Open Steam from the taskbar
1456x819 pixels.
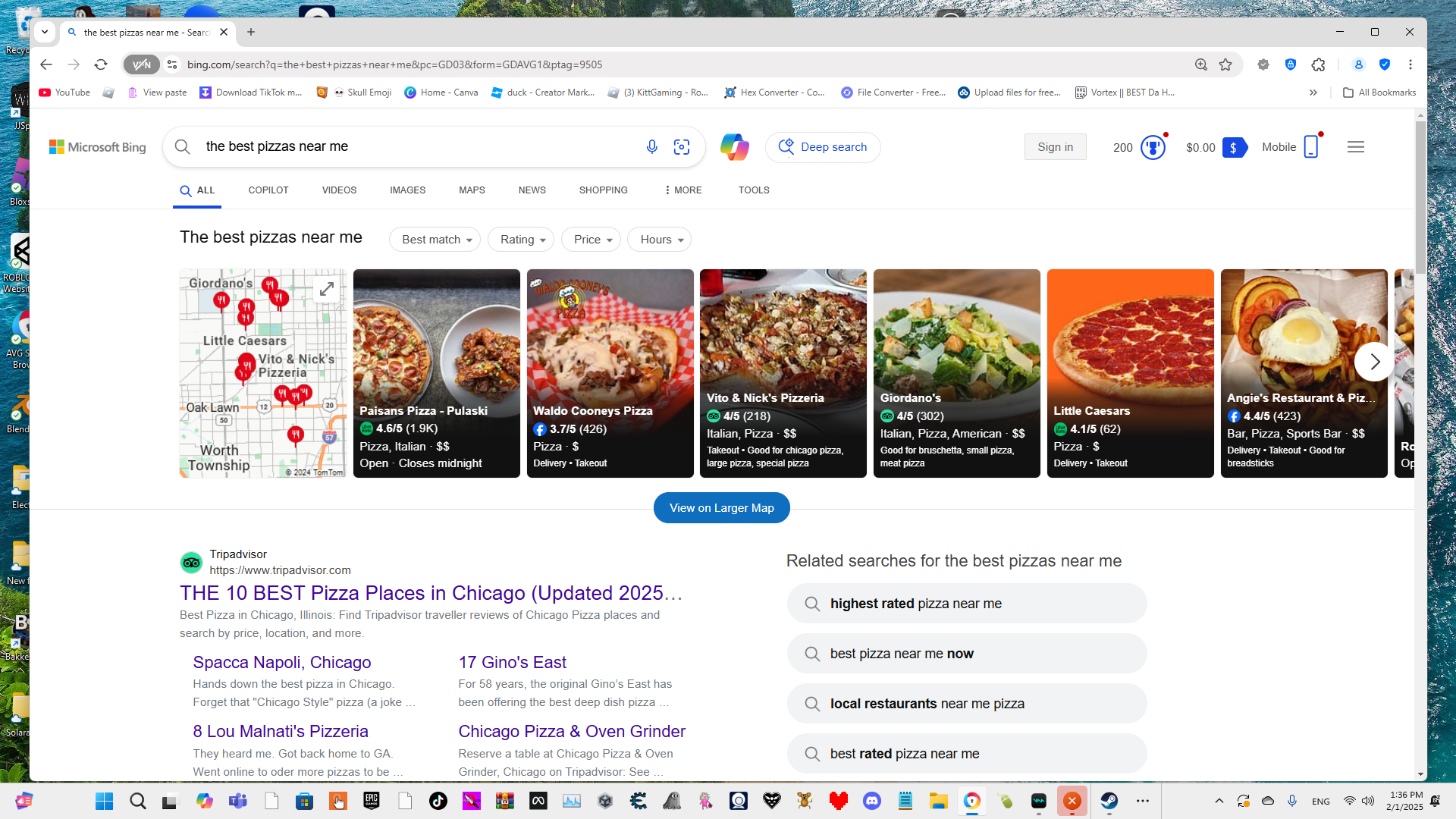click(x=1109, y=801)
